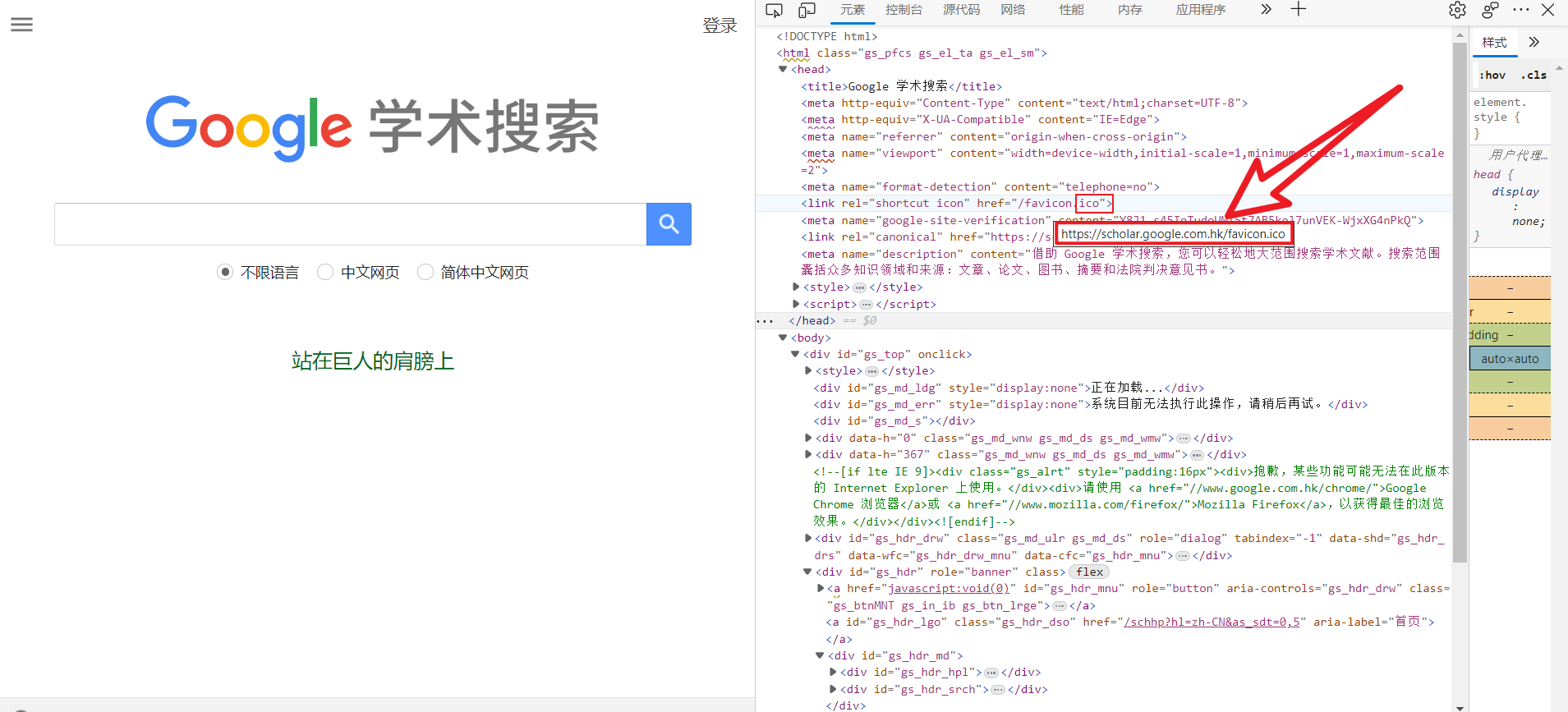Select the <!DOCTYPE html> line

click(826, 36)
